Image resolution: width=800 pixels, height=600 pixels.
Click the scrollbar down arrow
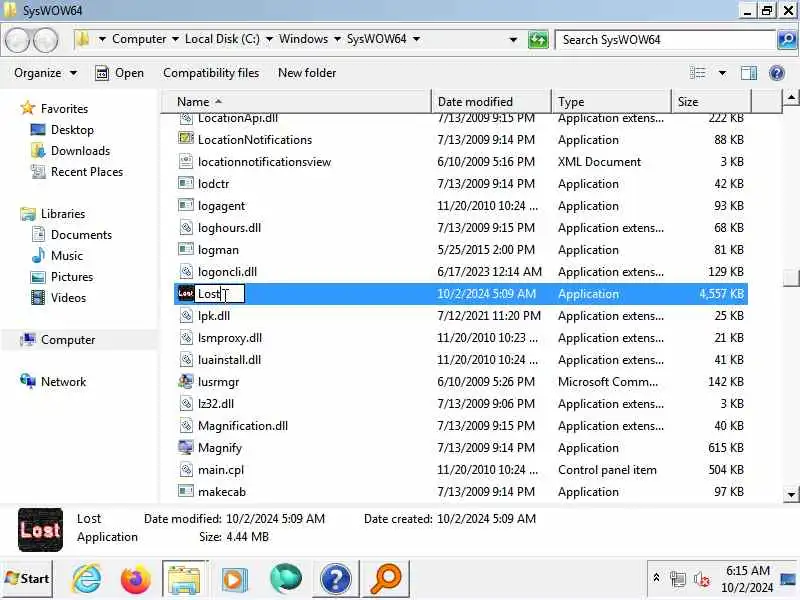pos(791,494)
